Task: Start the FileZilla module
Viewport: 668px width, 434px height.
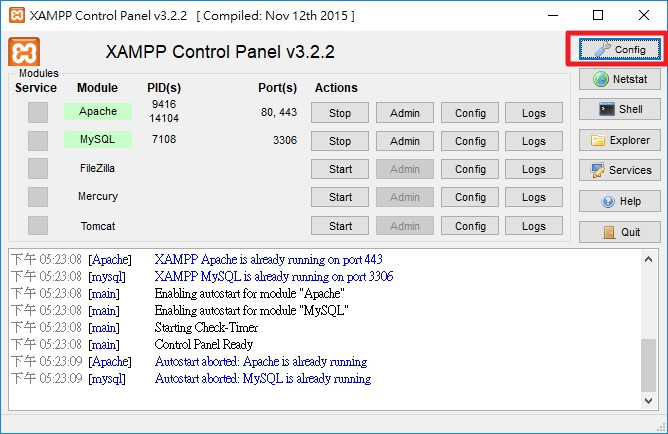Action: (x=340, y=169)
